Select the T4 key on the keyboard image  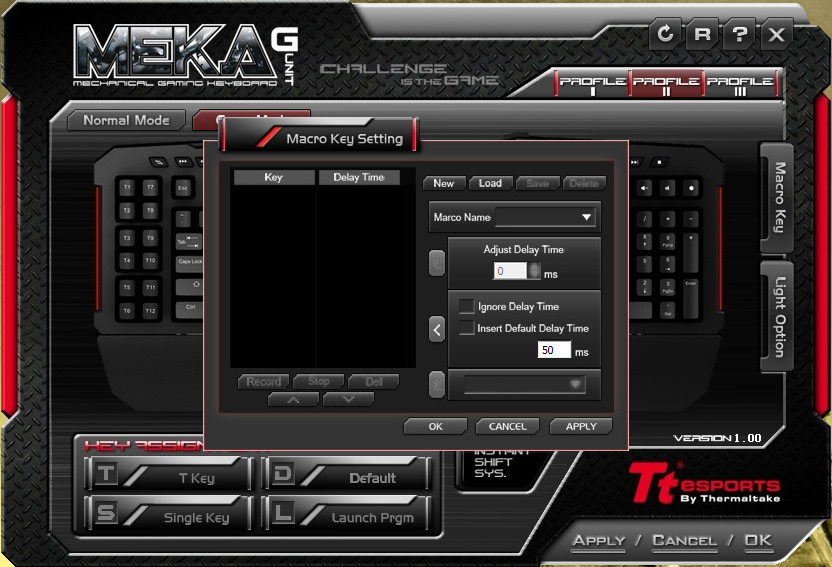pyautogui.click(x=127, y=260)
